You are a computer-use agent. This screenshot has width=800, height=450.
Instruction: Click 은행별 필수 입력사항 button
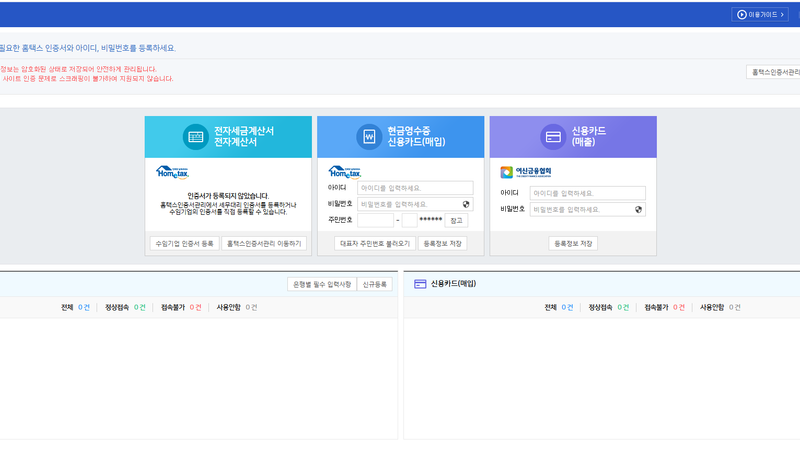[x=322, y=284]
